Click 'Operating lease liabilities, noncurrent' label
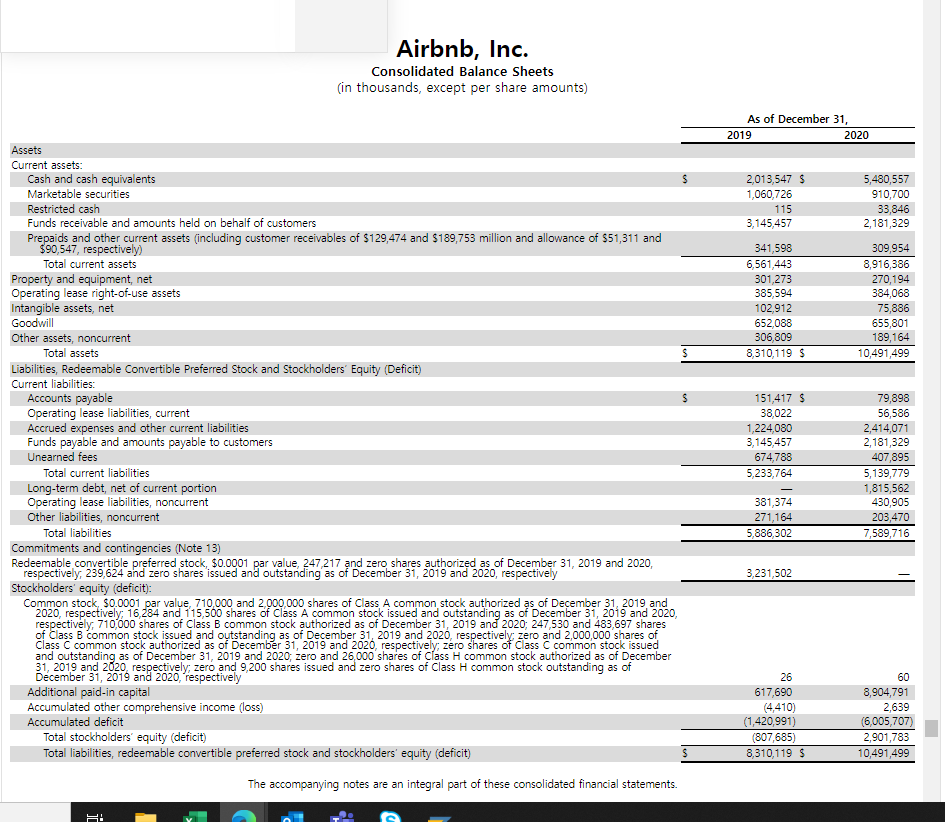945x822 pixels. tap(118, 502)
